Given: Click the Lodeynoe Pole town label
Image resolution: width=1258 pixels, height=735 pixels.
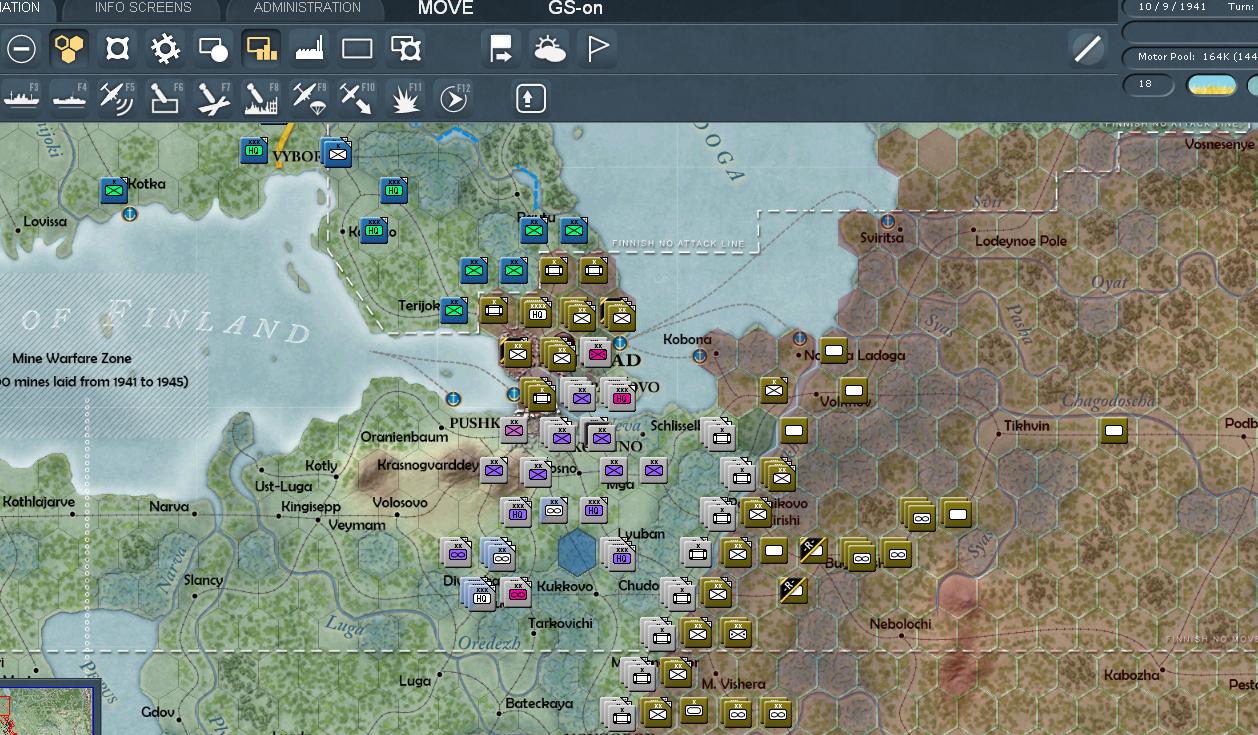Looking at the screenshot, I should coord(1021,241).
